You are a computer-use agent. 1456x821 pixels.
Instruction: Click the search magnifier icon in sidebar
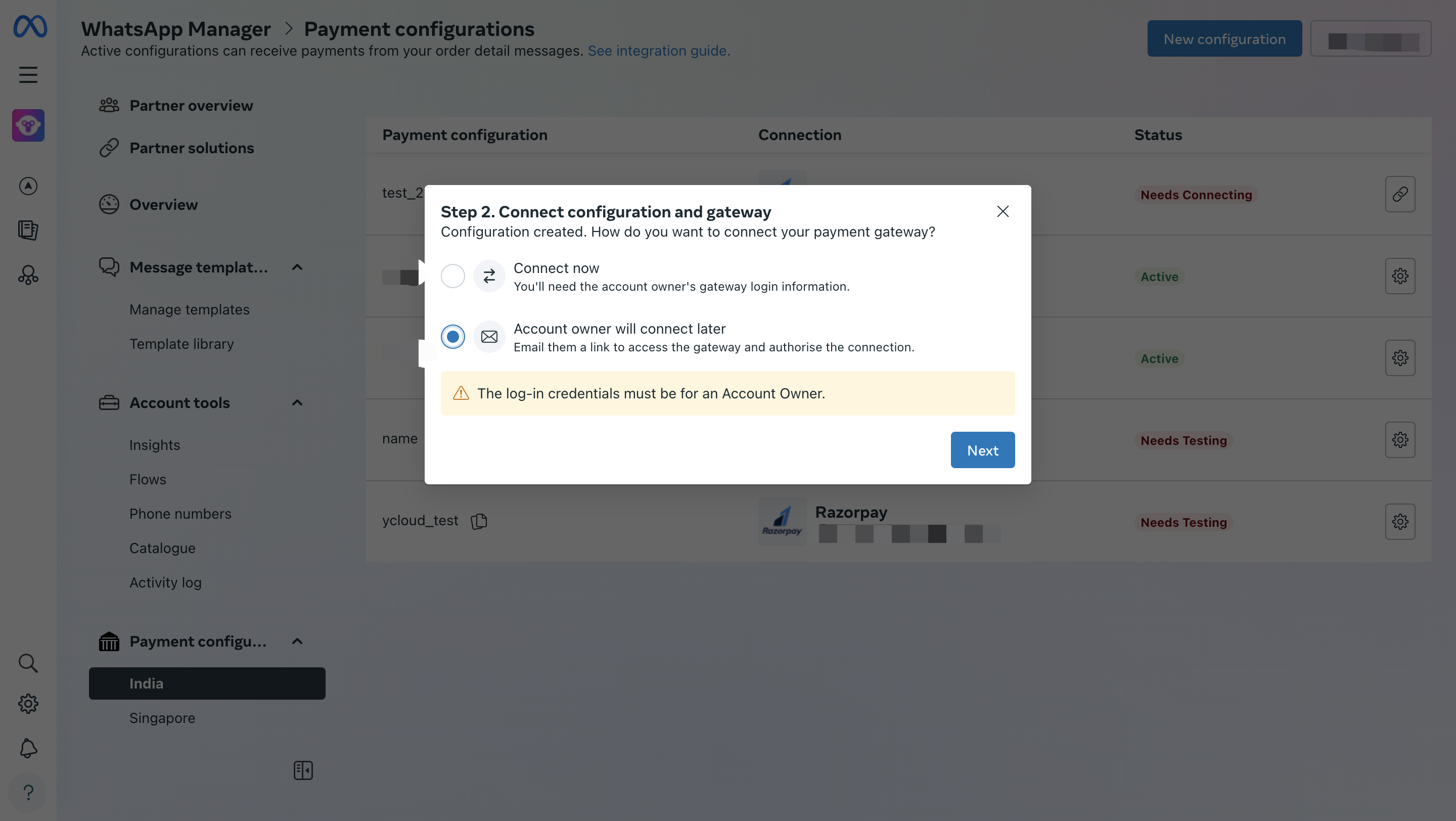coord(28,663)
